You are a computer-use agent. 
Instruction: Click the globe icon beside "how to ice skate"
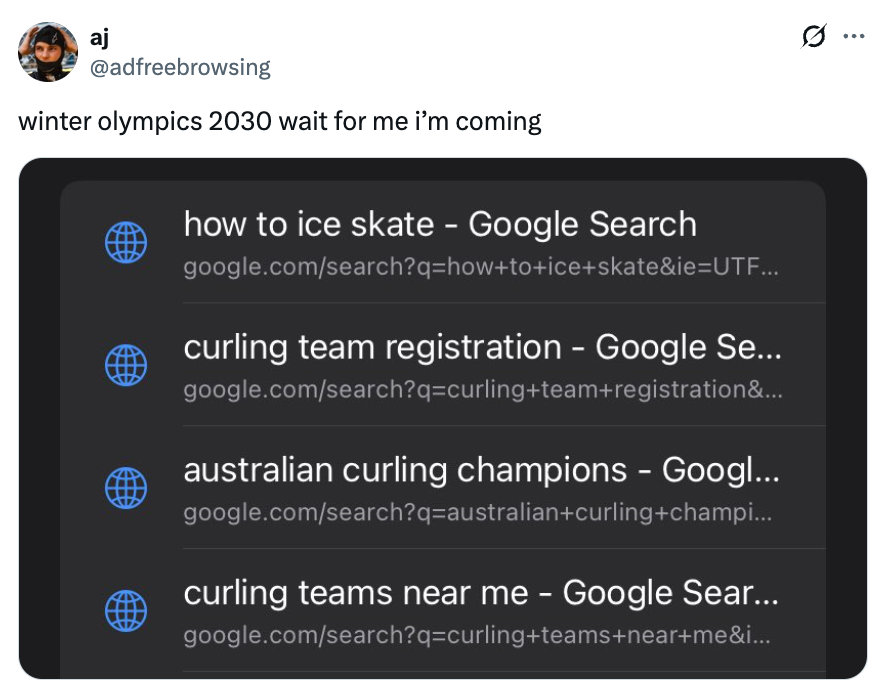126,242
